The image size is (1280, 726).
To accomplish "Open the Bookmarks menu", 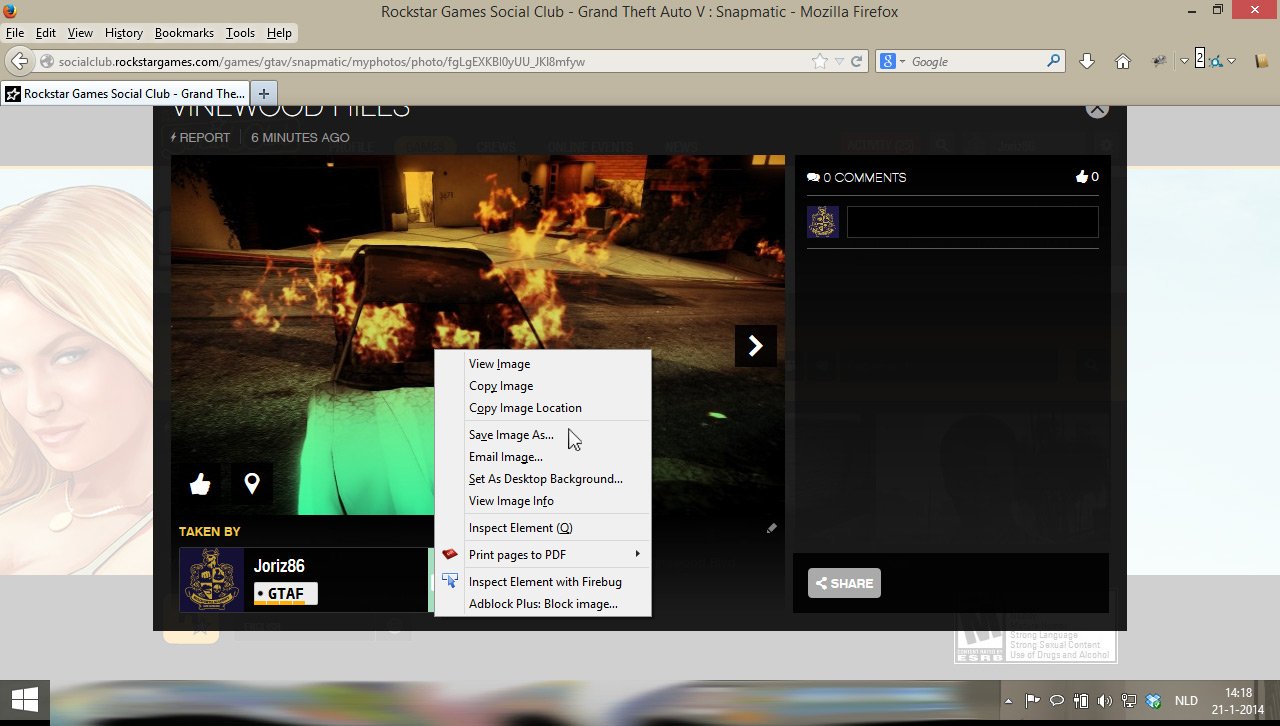I will point(184,33).
